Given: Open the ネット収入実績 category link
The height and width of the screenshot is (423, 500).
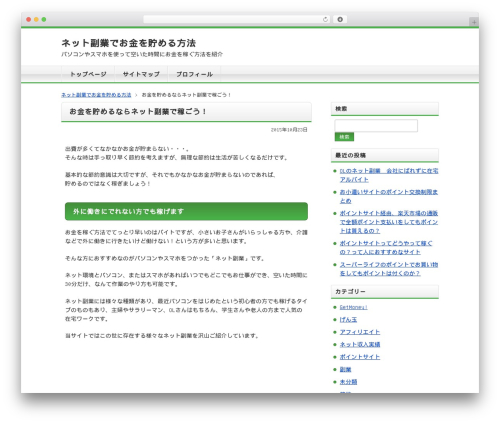Looking at the screenshot, I should [x=360, y=344].
